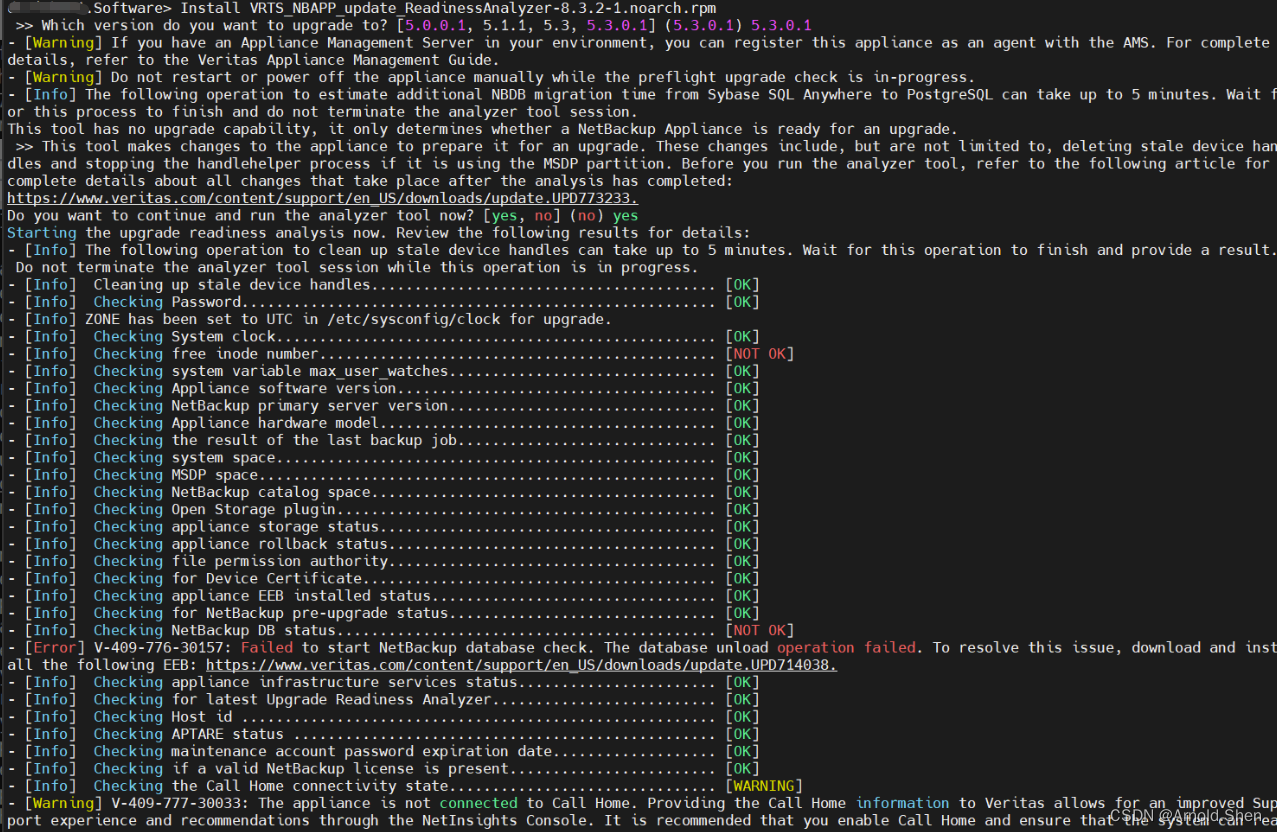Screen dimensions: 1277x832
Task: Open the UPD714038 EEB download link
Action: click(x=521, y=665)
